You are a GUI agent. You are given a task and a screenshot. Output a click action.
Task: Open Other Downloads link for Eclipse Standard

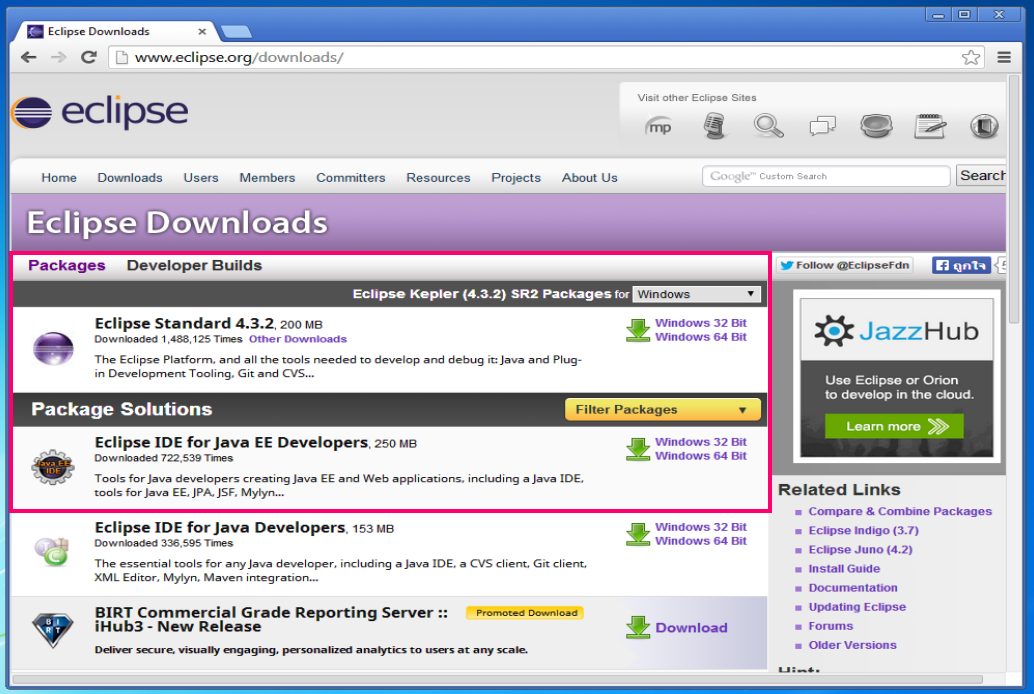click(297, 339)
